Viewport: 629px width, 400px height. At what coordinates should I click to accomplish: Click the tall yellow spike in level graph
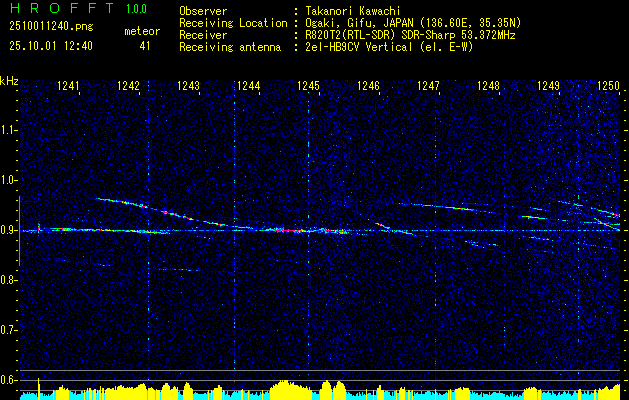point(39,389)
